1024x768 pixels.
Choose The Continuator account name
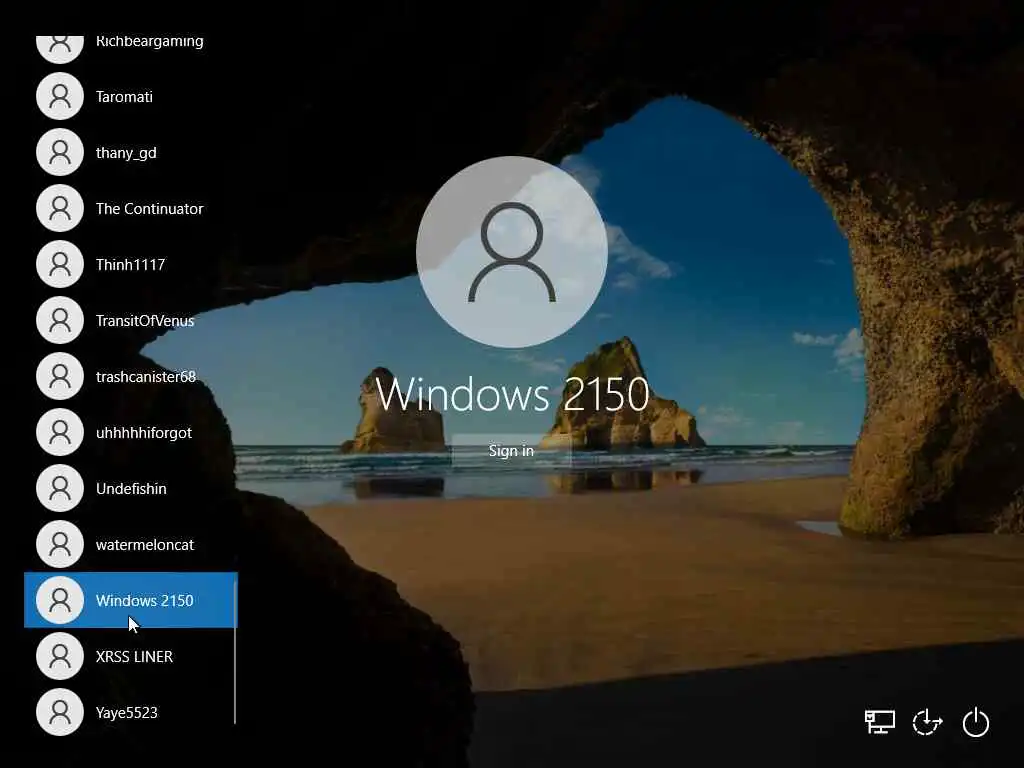[150, 208]
